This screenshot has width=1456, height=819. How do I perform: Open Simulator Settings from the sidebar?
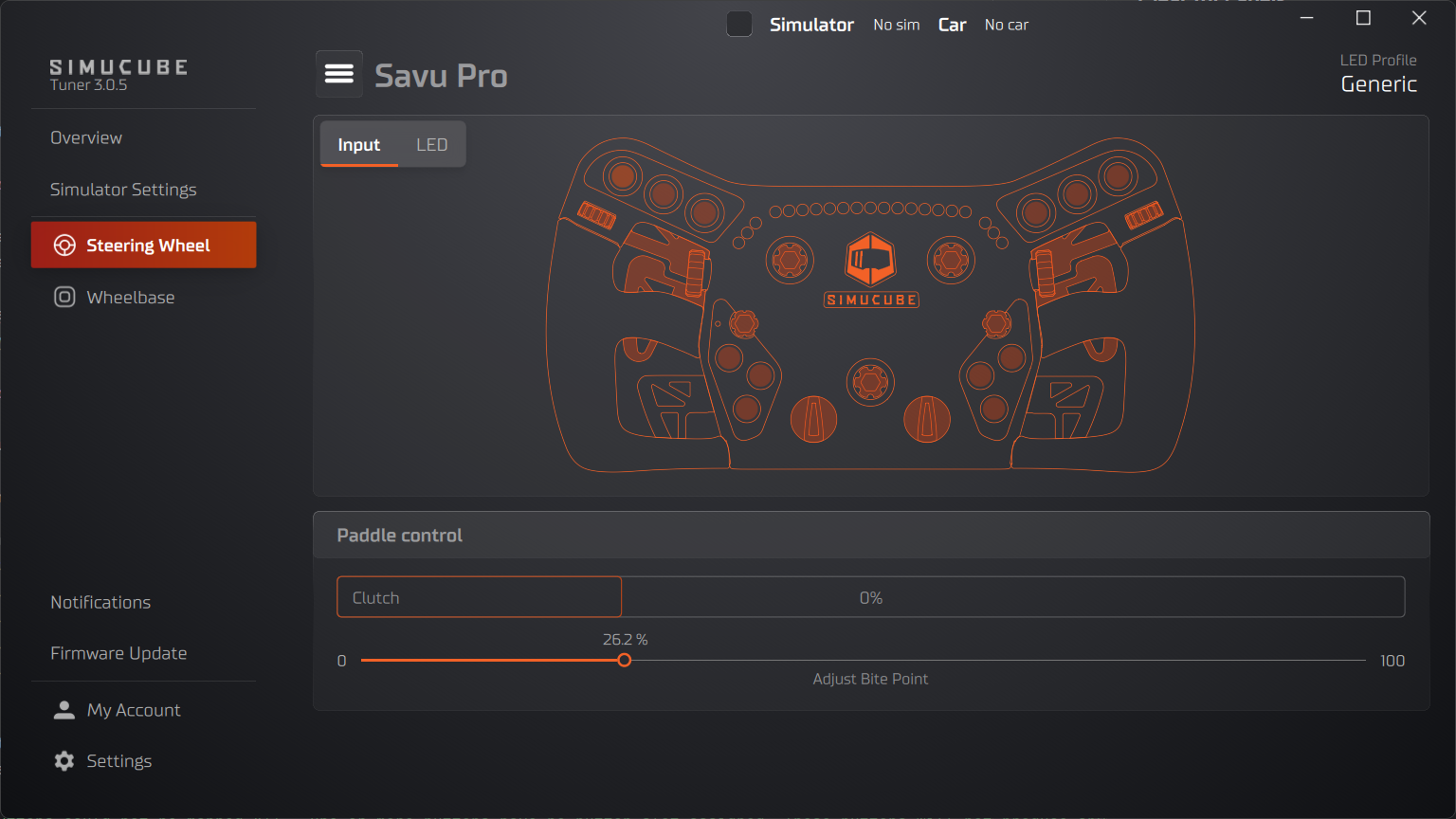click(x=123, y=189)
